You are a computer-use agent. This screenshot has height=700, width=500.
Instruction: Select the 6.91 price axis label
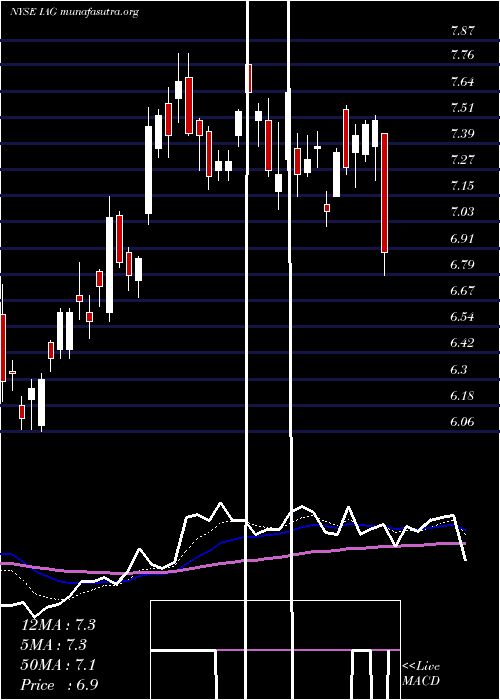point(462,238)
